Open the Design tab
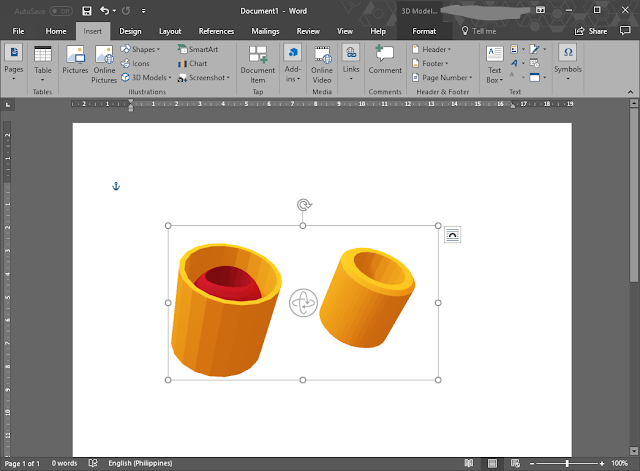The height and width of the screenshot is (471, 640). point(130,31)
